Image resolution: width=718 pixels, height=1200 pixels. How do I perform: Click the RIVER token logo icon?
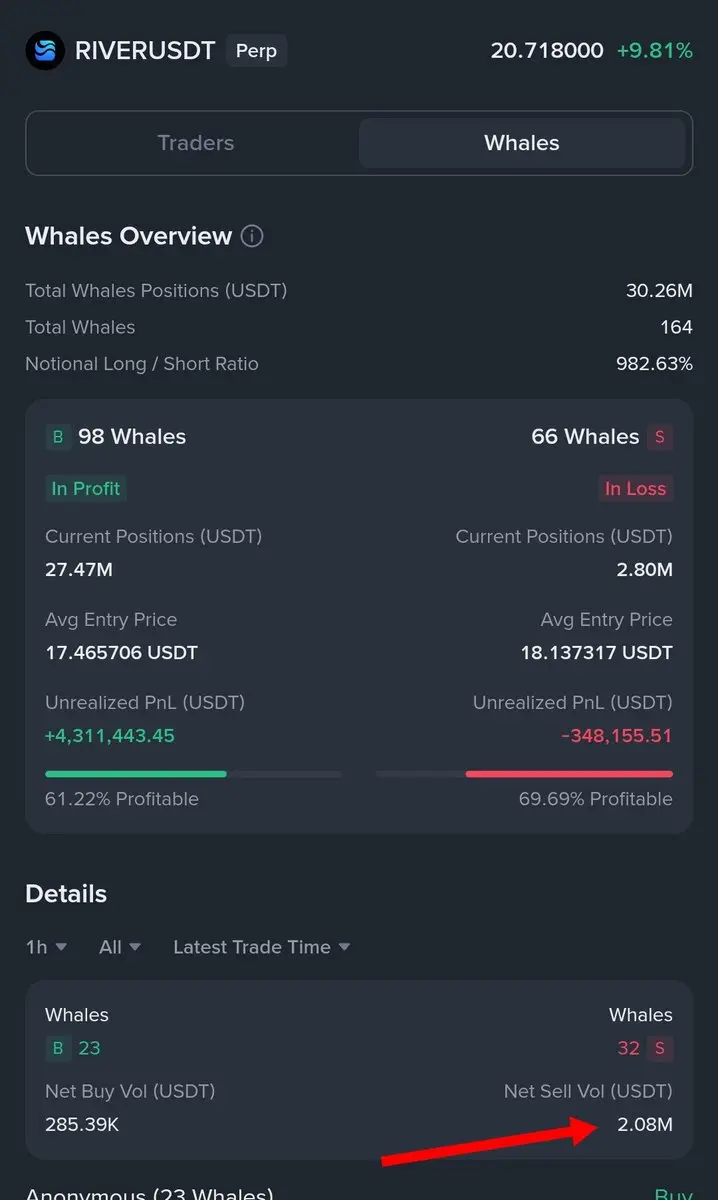[x=45, y=51]
